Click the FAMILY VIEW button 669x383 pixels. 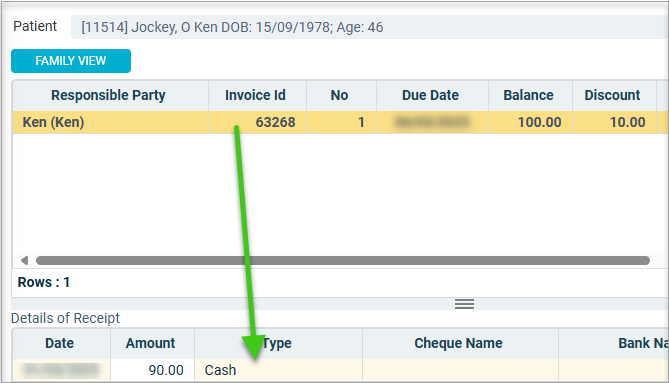pyautogui.click(x=71, y=61)
